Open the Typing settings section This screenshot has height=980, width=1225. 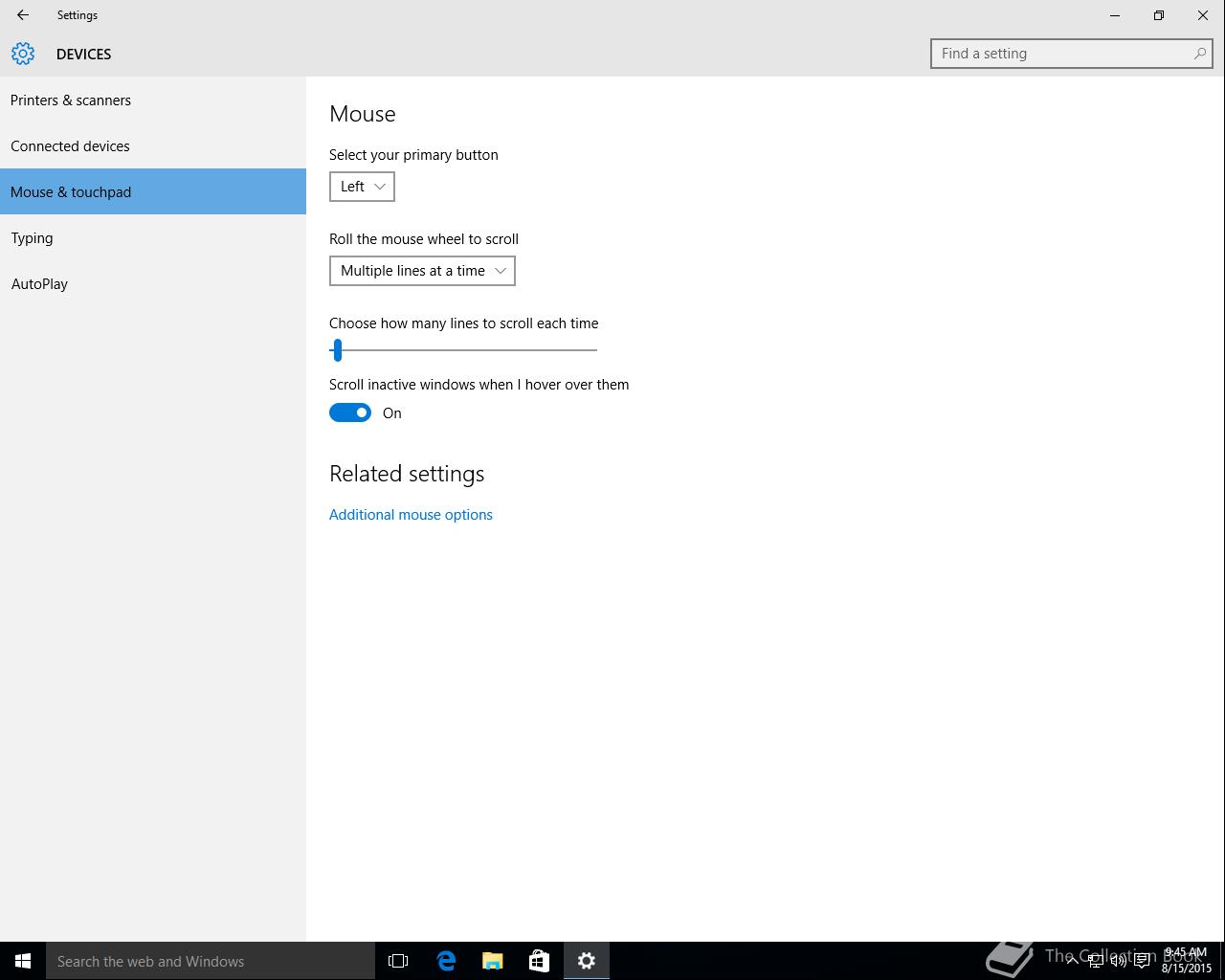pyautogui.click(x=32, y=238)
